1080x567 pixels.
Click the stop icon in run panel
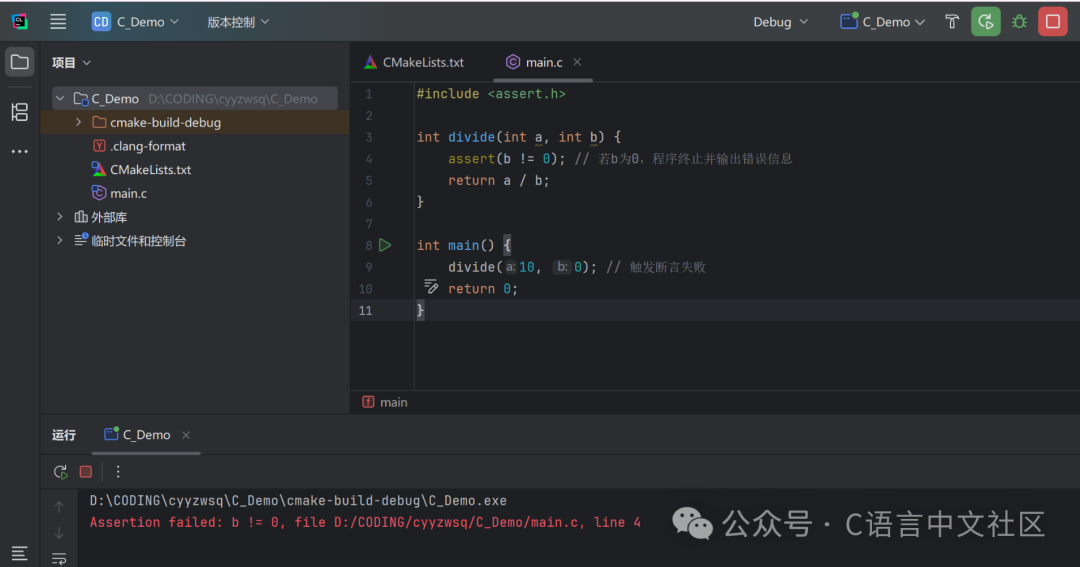(85, 472)
